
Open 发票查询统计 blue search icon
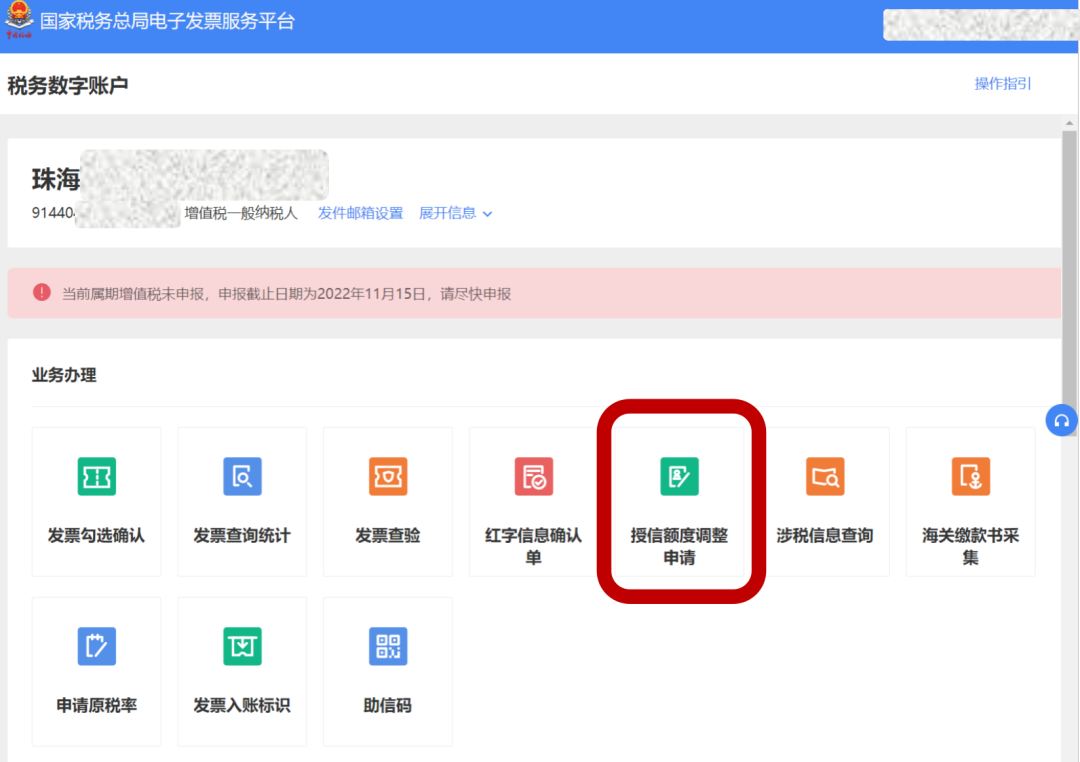click(x=242, y=476)
